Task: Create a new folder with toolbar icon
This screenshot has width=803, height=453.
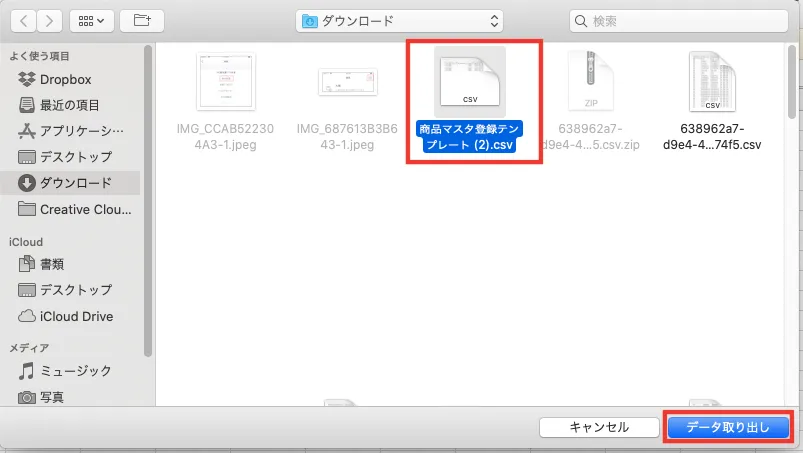Action: [x=142, y=21]
